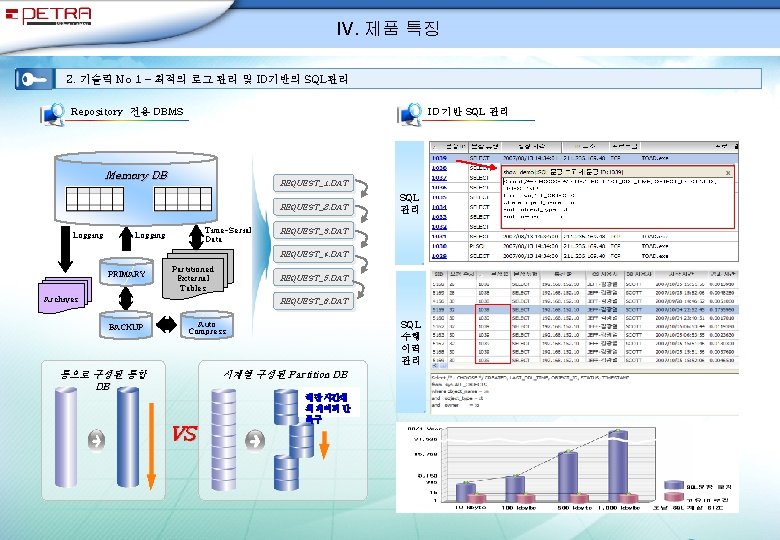Click the BACKUP database cylinder
Screen dimensions: 780x540
125,325
